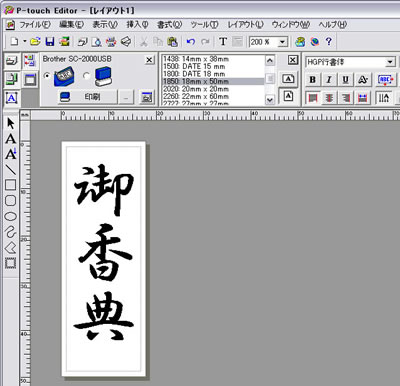Screen dimensions: 400x386
Task: Open the 挿入 menu
Action: (137, 24)
